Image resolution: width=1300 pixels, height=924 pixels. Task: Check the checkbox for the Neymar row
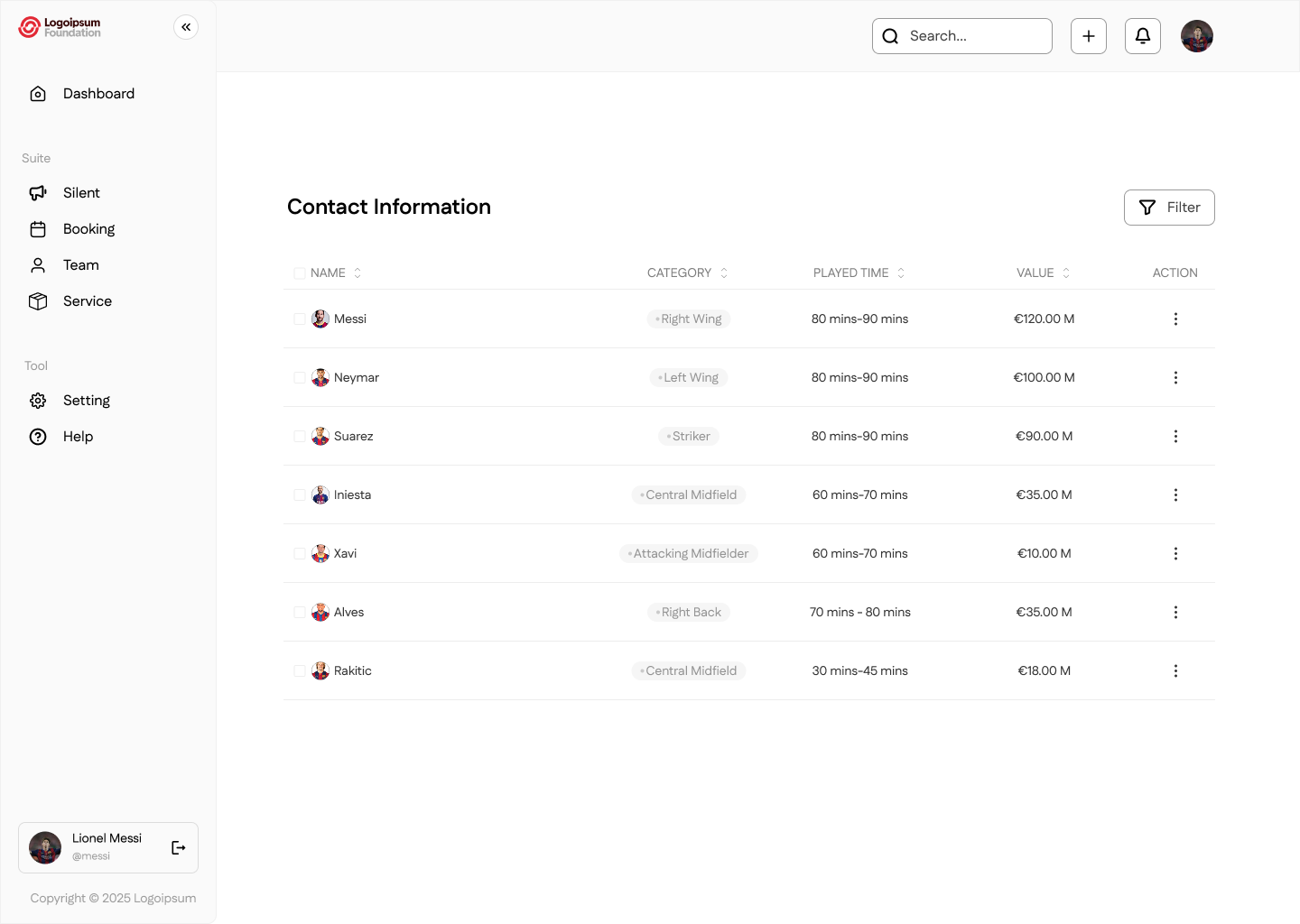coord(300,377)
